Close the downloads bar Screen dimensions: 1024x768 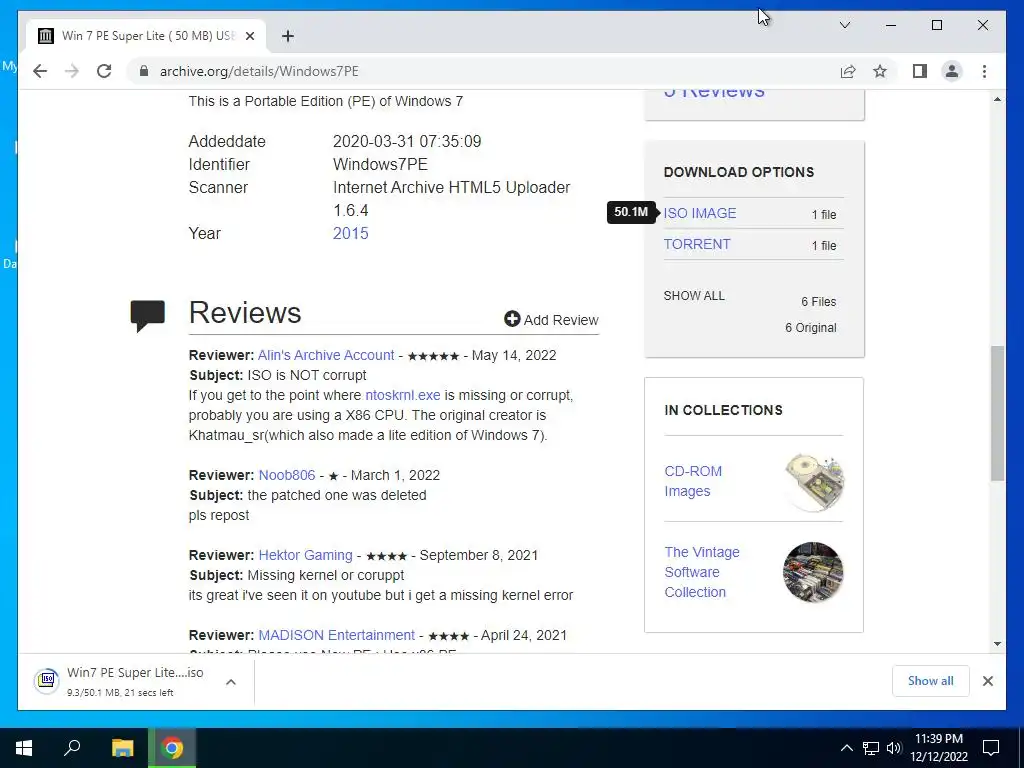(x=987, y=681)
